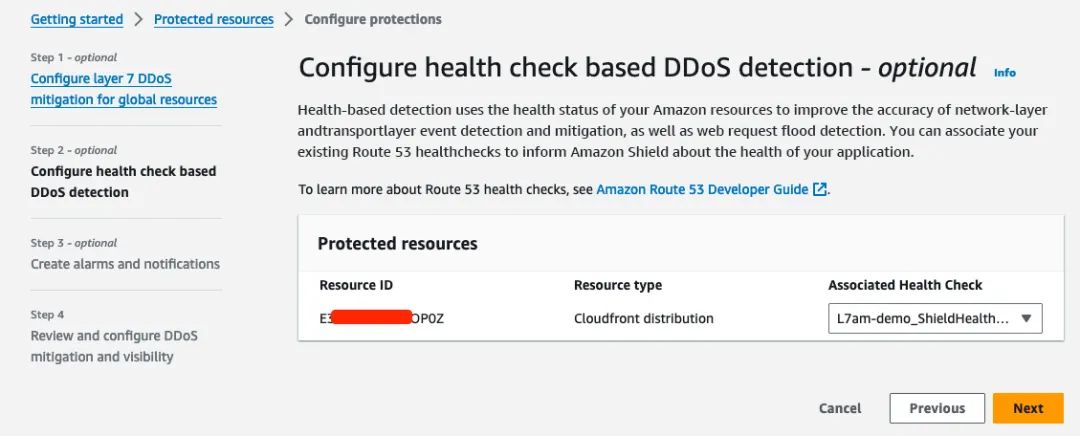Select step 3 Create alarms and notifications
Viewport: 1080px width, 436px height.
click(x=125, y=264)
